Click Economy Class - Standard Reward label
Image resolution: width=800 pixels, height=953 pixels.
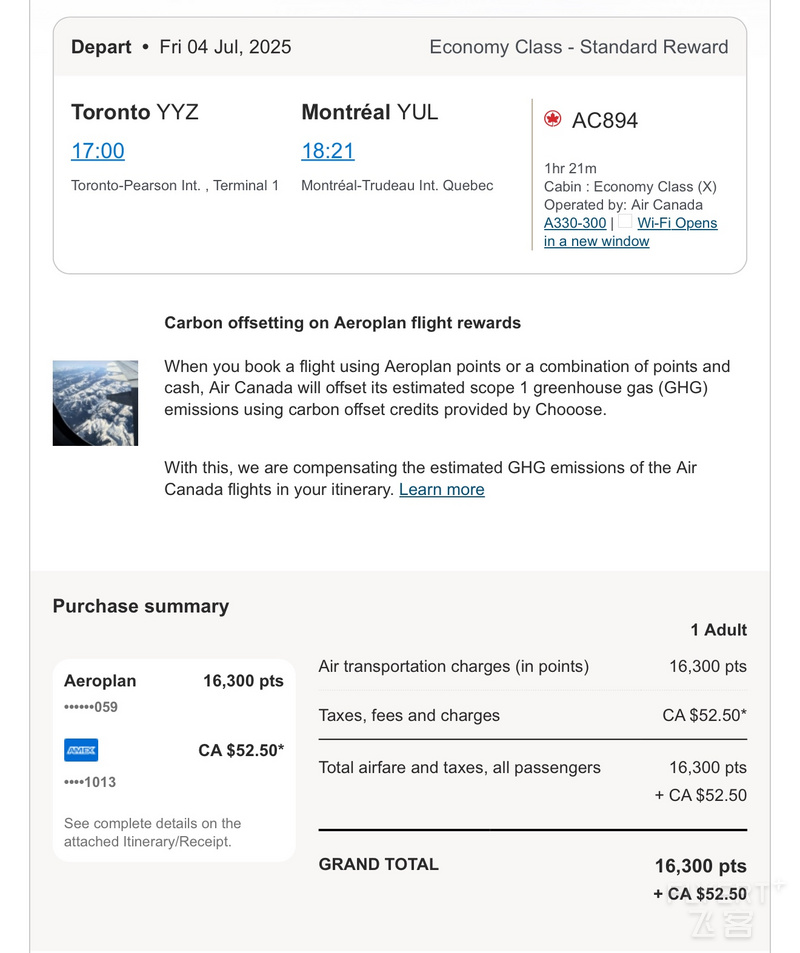click(x=579, y=47)
